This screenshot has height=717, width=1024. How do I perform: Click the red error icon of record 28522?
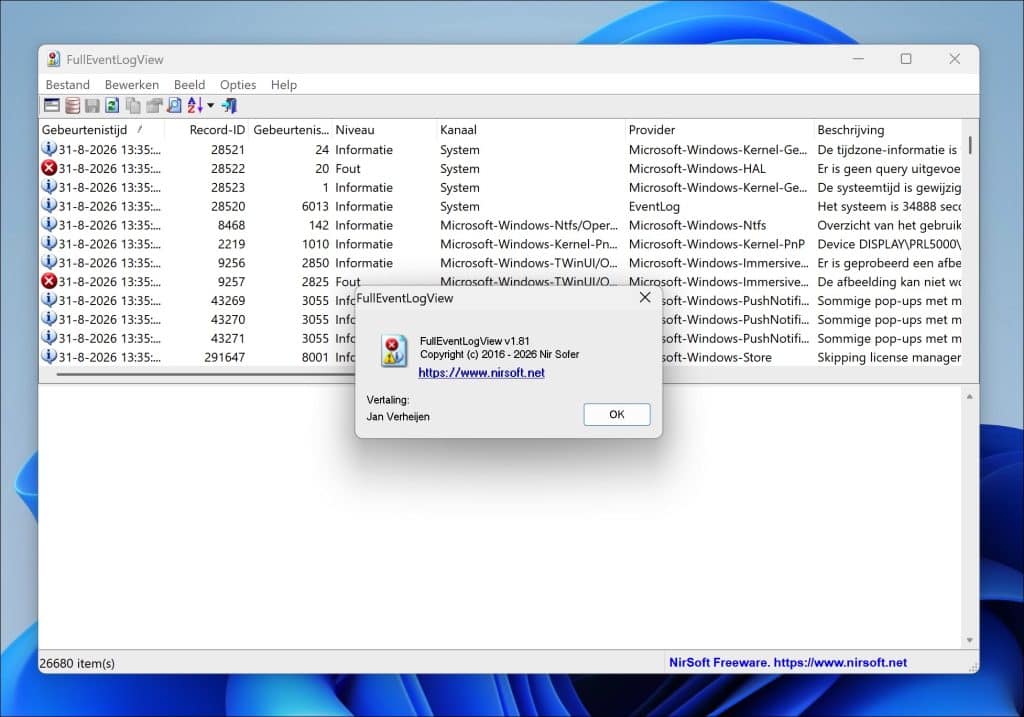[x=49, y=168]
